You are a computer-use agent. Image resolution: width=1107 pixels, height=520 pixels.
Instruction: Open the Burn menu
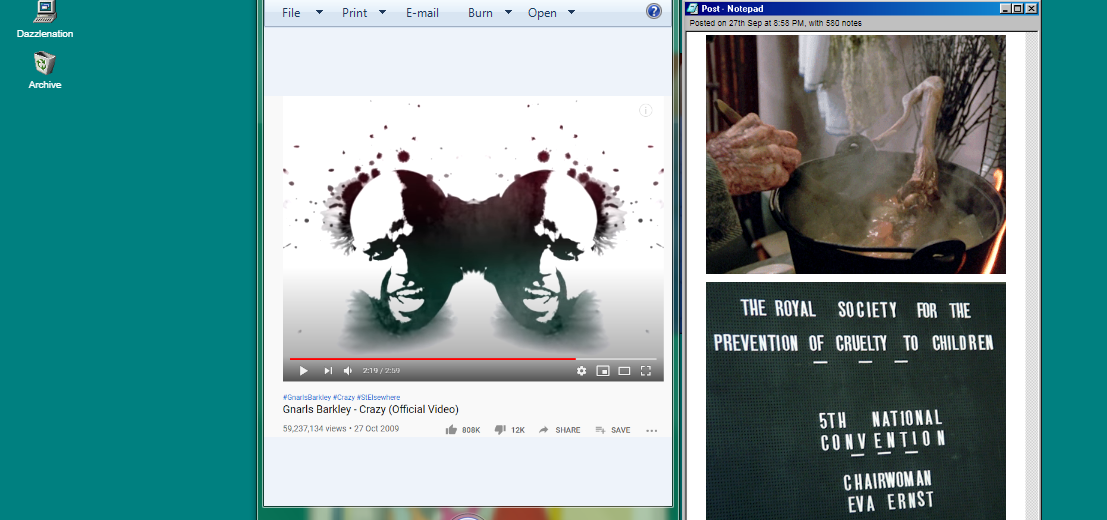coord(480,13)
